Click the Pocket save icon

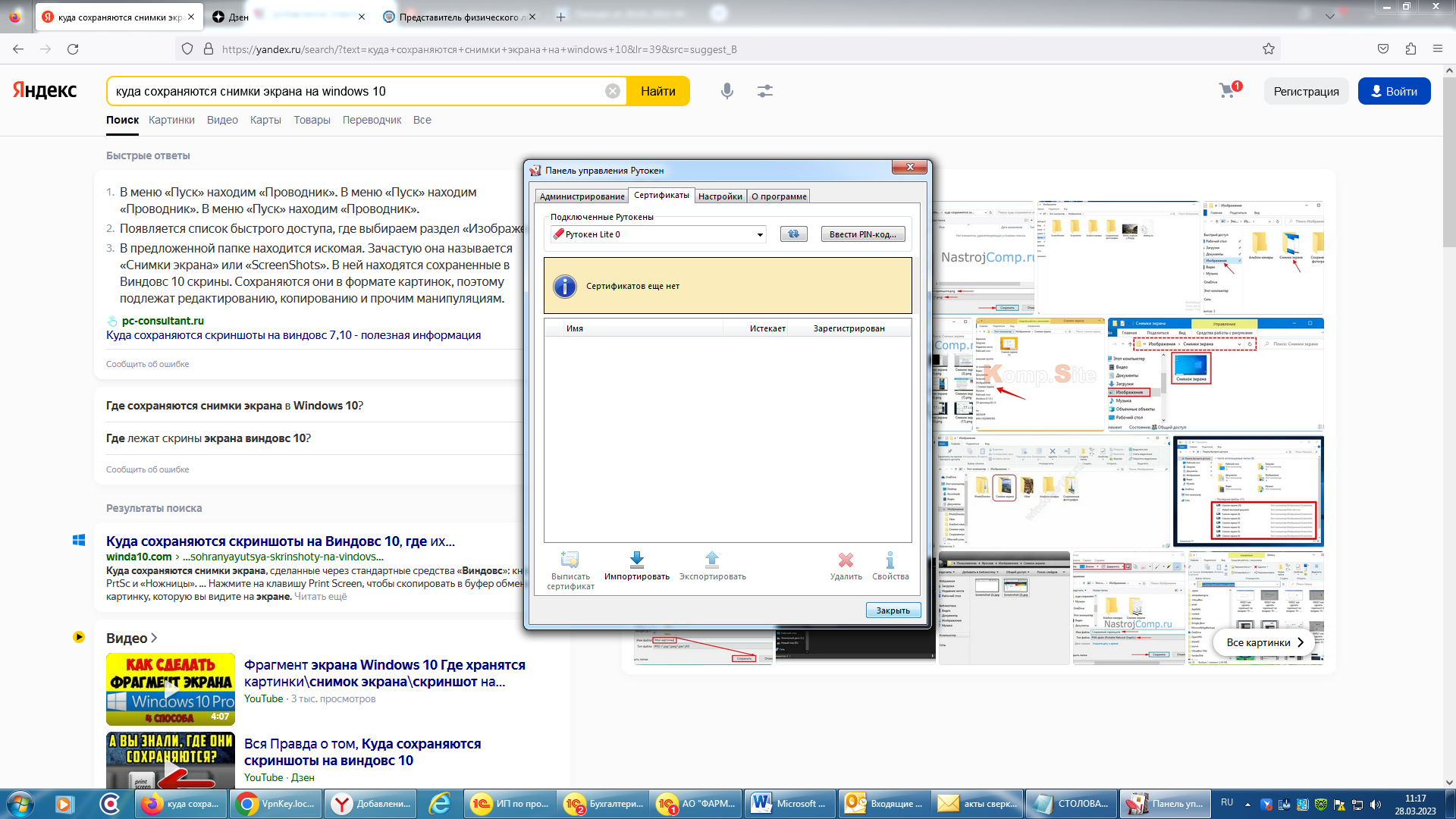(1383, 49)
